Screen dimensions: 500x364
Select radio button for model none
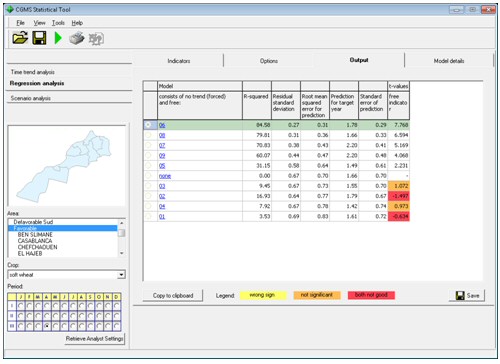point(148,176)
